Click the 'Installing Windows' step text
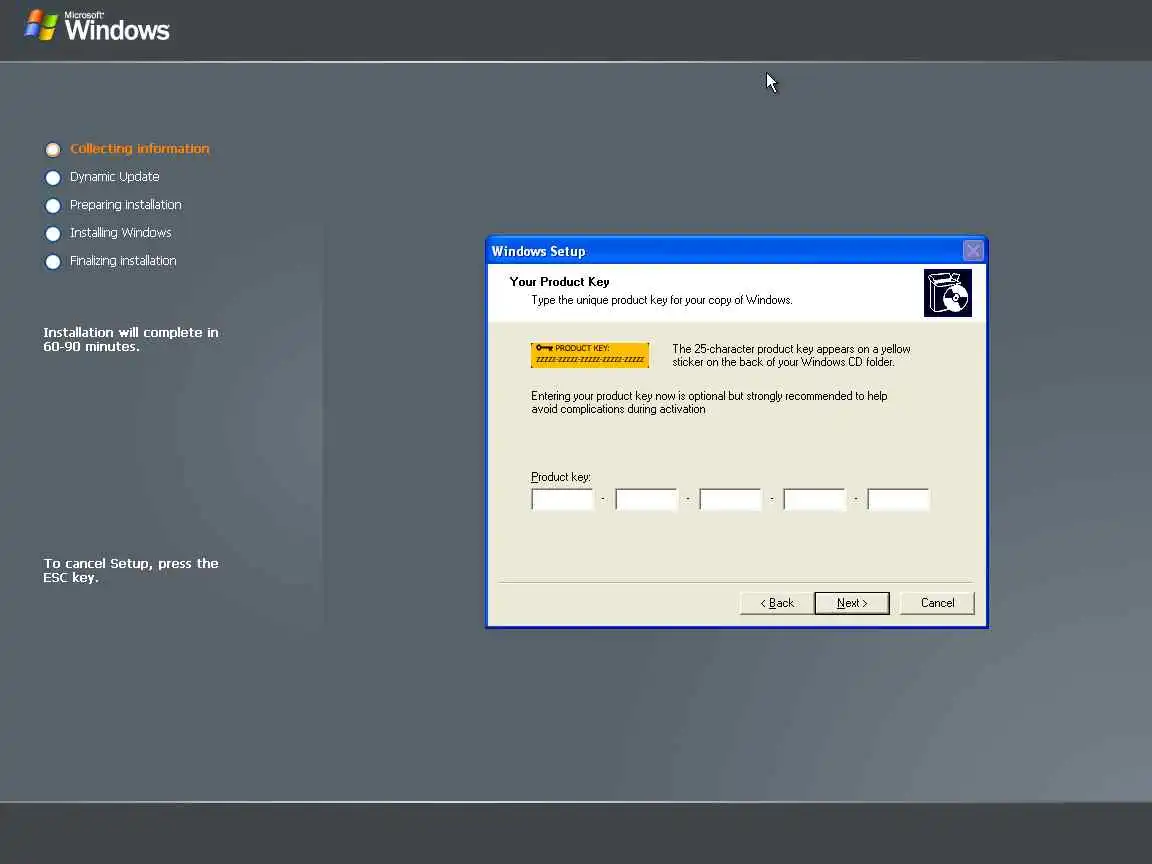The width and height of the screenshot is (1152, 864). (x=120, y=232)
